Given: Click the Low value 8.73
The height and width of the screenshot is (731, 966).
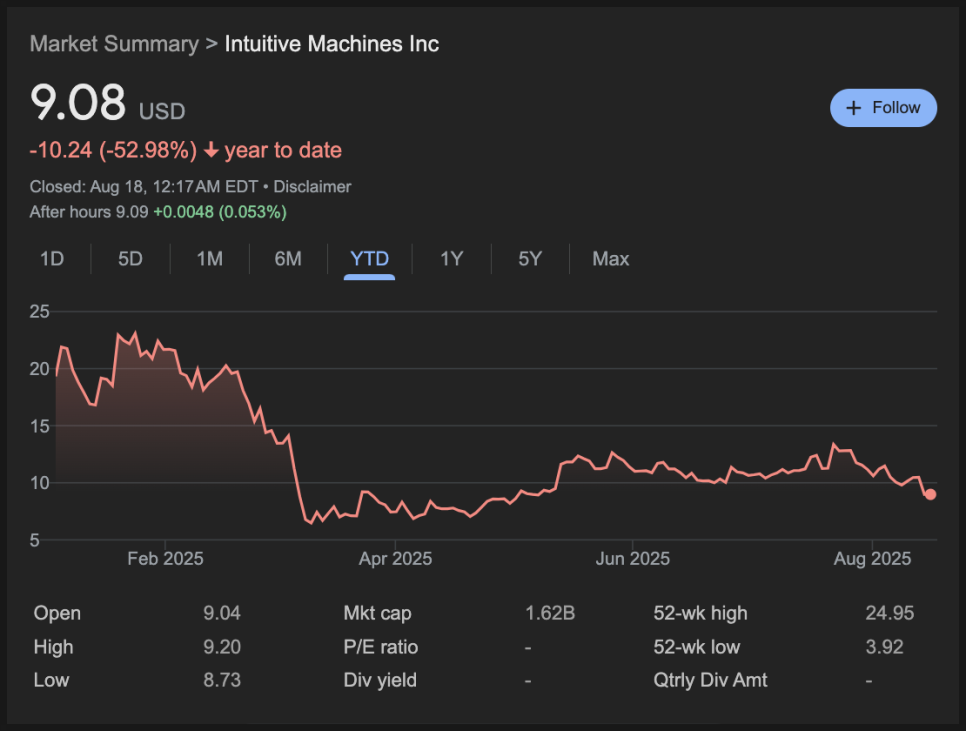Looking at the screenshot, I should pyautogui.click(x=222, y=680).
